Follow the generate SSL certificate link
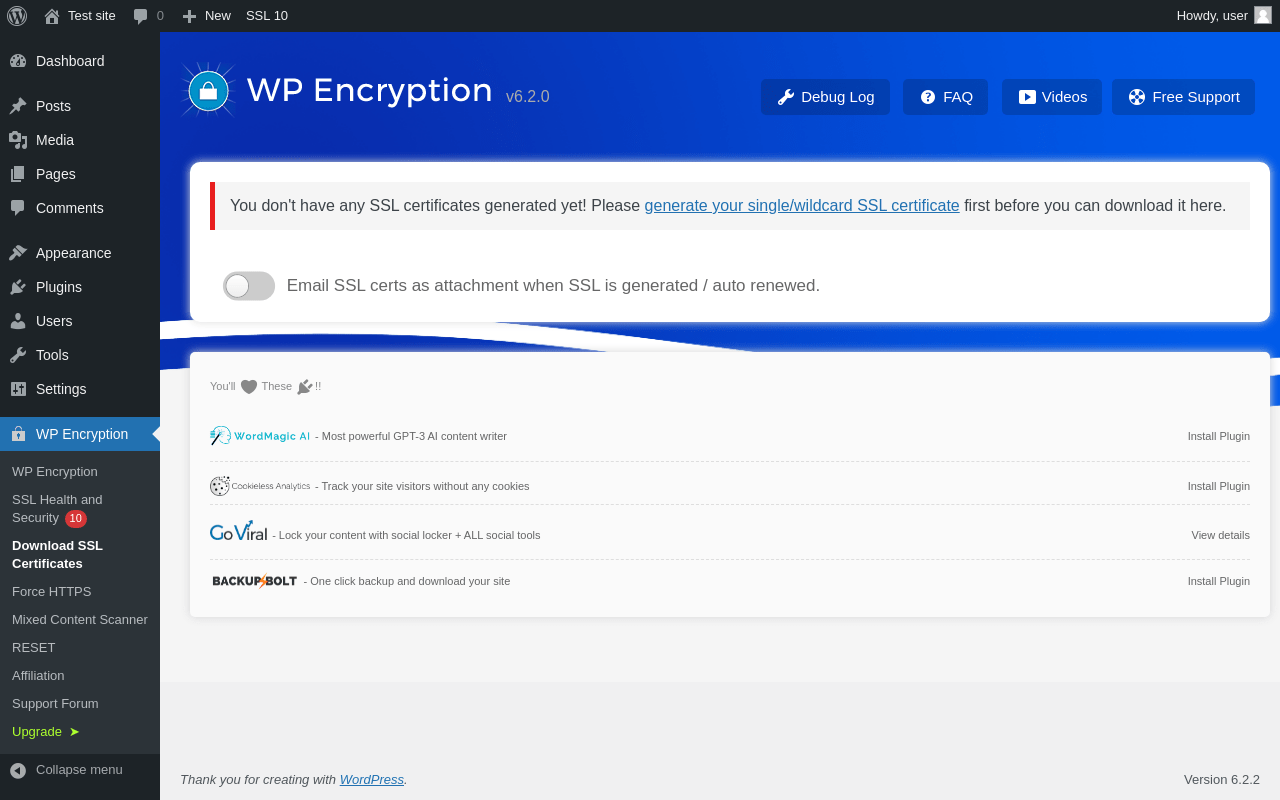Image resolution: width=1280 pixels, height=800 pixels. coord(801,206)
